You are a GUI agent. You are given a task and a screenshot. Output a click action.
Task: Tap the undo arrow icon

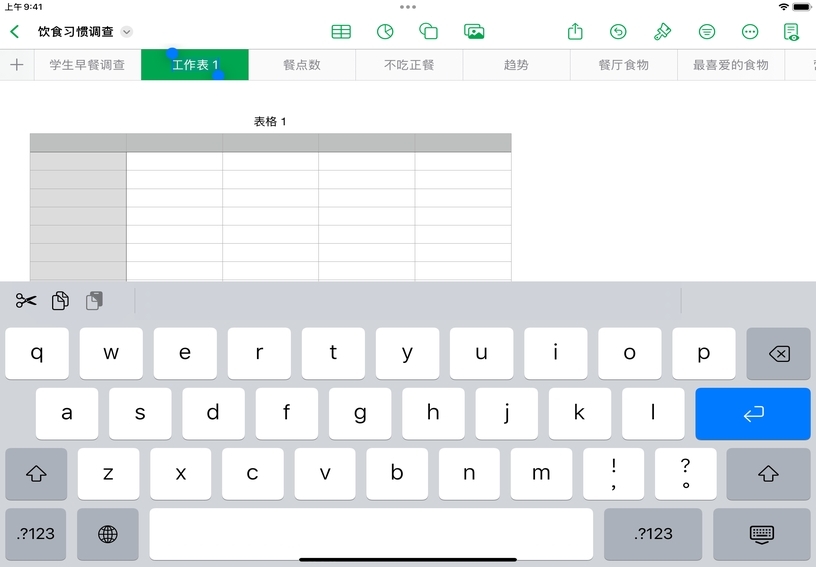click(x=619, y=32)
